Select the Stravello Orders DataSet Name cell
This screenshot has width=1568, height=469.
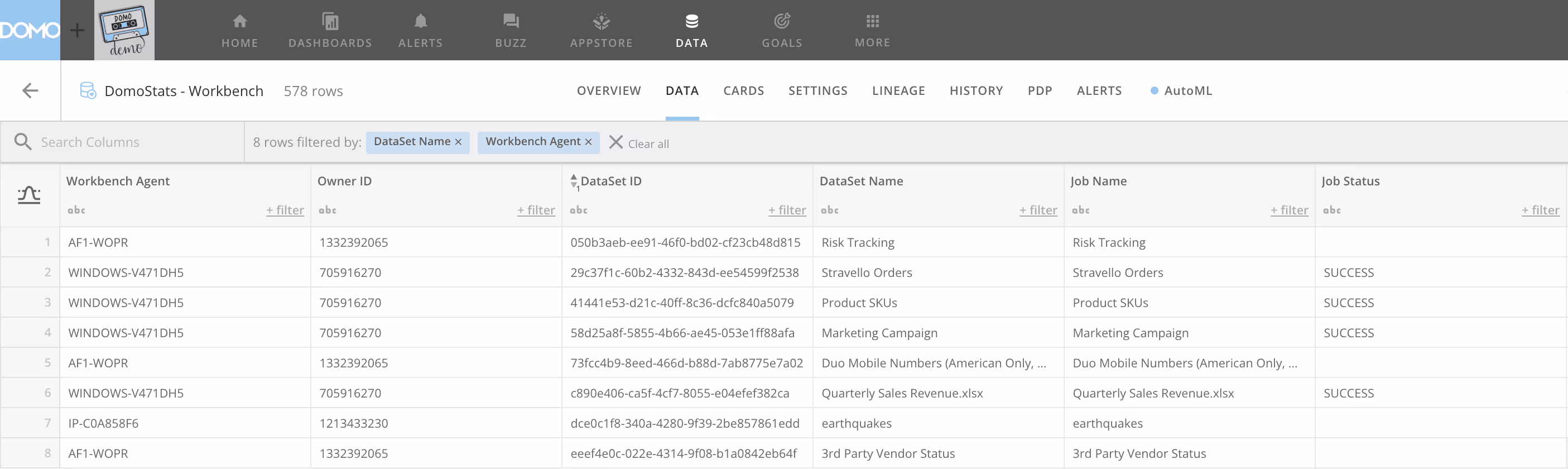(938, 272)
